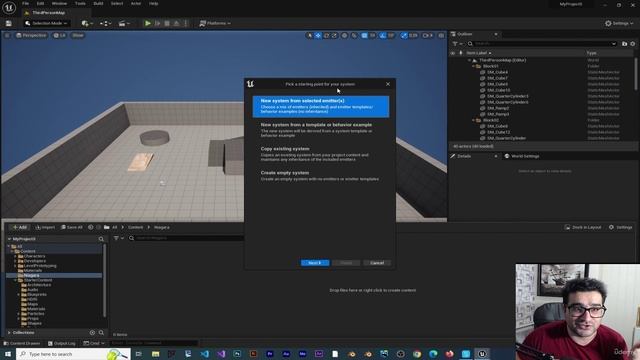Close the Pick a starting point dialog
The width and height of the screenshot is (640, 360).
click(x=388, y=84)
